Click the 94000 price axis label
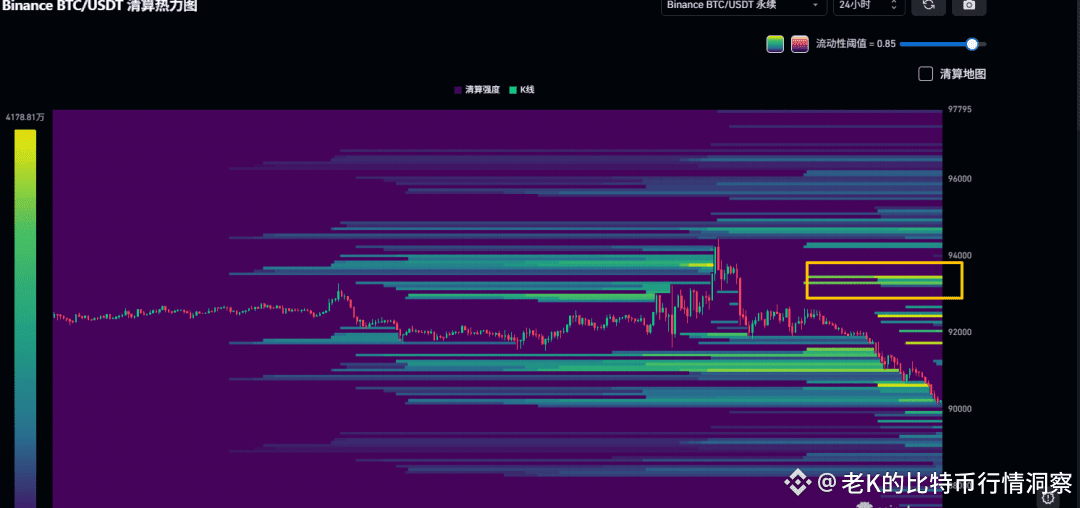The width and height of the screenshot is (1080, 508). [959, 256]
